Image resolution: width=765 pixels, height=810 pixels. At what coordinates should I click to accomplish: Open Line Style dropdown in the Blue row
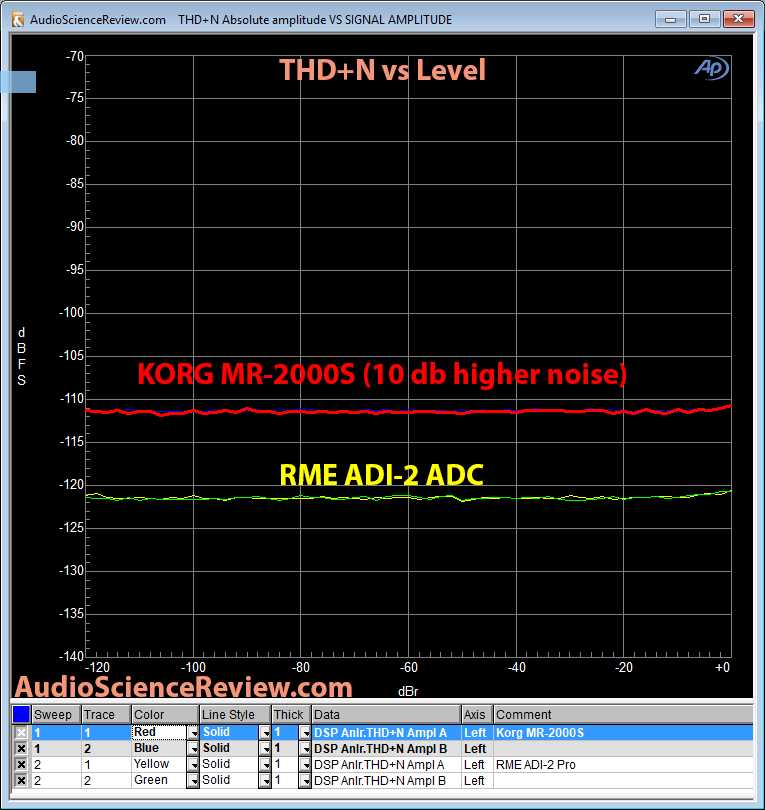(265, 749)
